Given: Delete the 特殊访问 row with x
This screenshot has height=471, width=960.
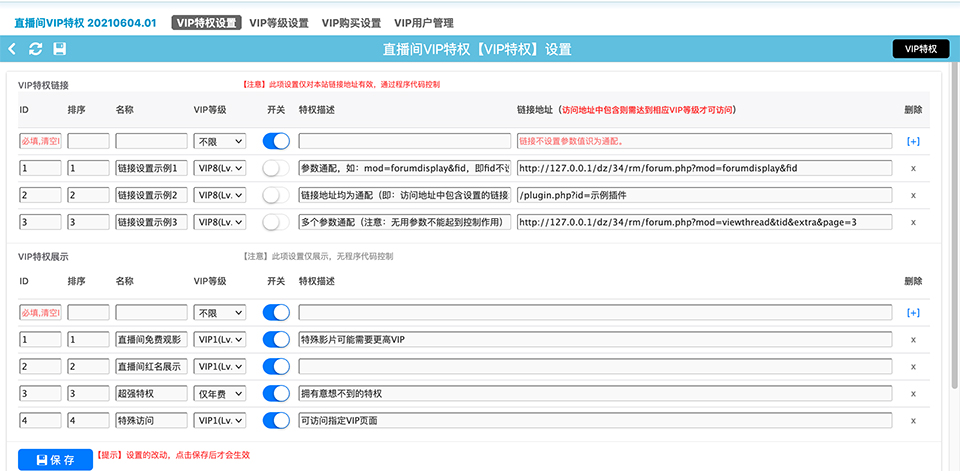Looking at the screenshot, I should tap(912, 421).
